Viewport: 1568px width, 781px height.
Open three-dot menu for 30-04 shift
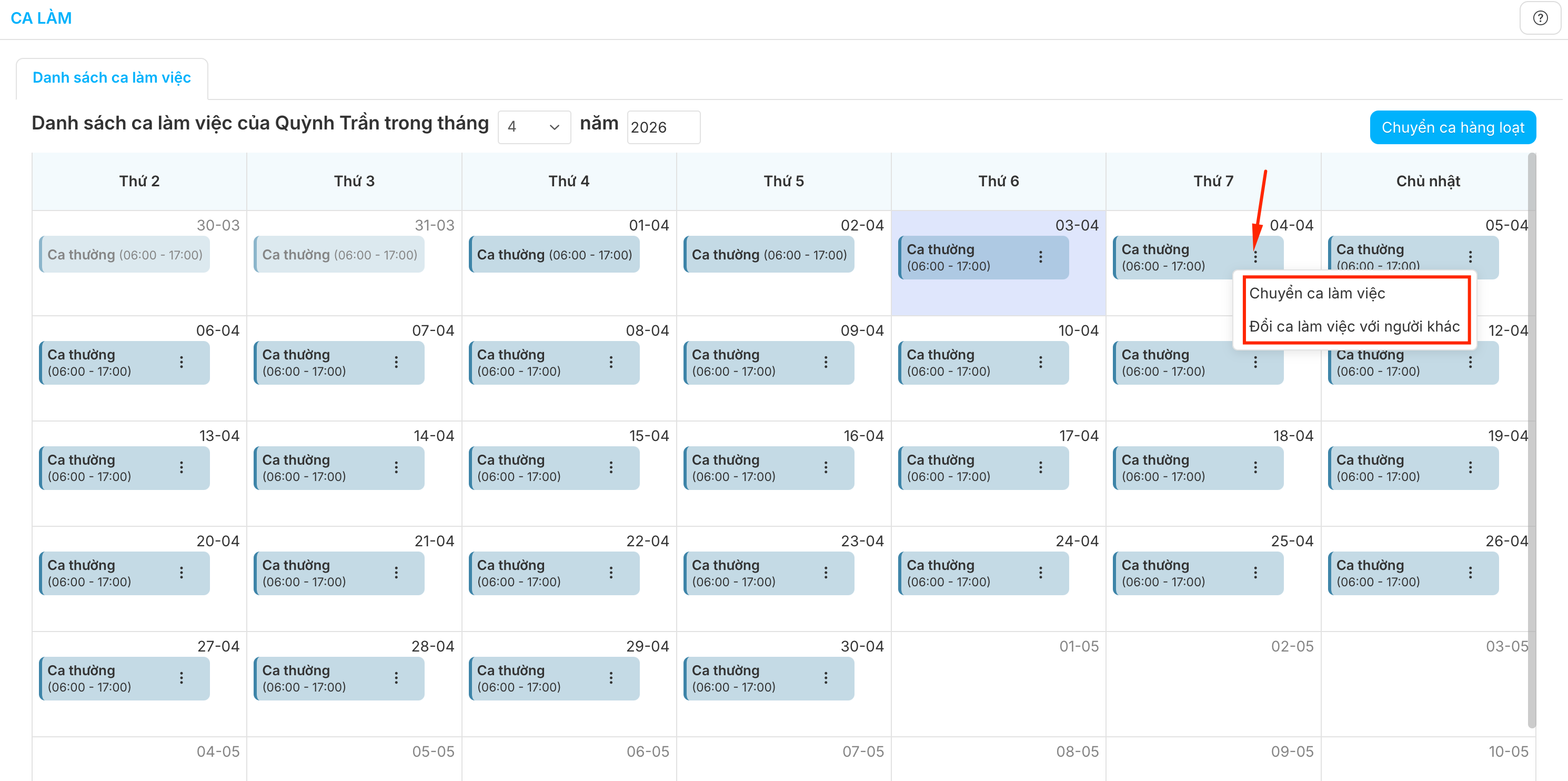coord(826,678)
